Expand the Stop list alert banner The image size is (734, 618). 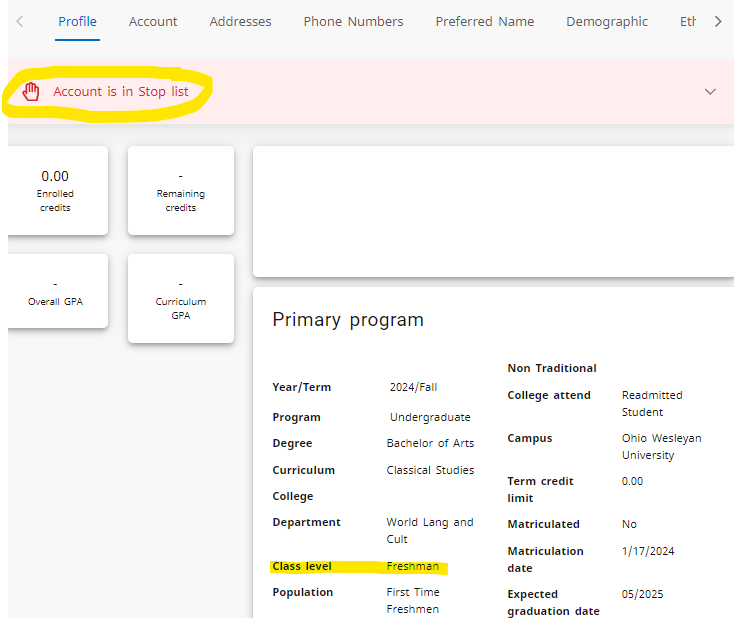710,92
